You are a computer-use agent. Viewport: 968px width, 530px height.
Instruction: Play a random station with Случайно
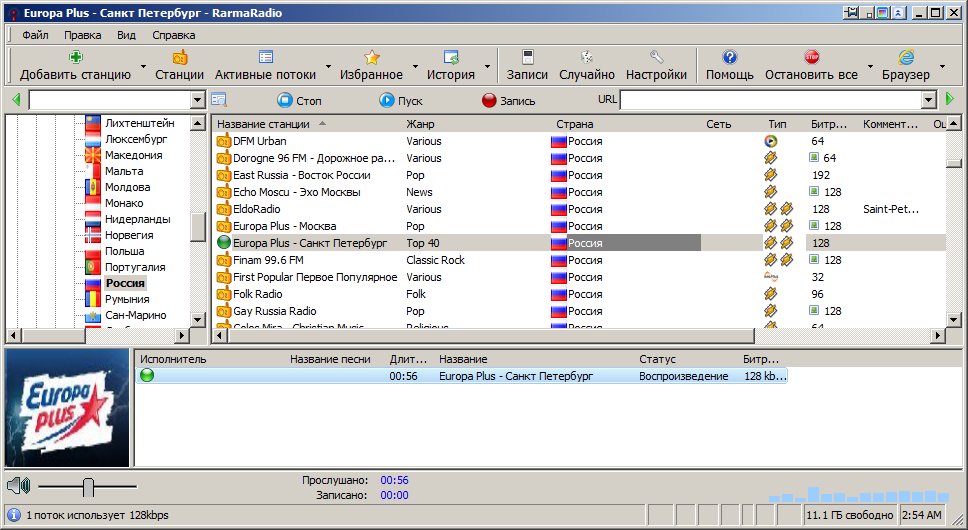point(587,66)
